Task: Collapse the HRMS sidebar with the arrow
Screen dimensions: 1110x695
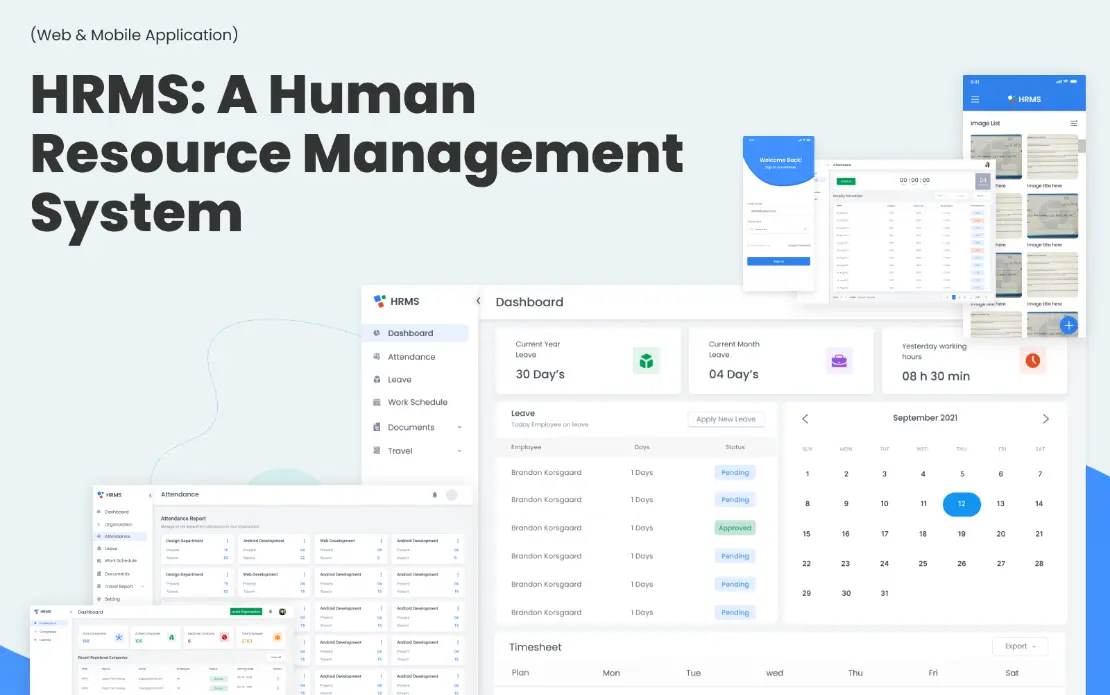Action: (477, 301)
